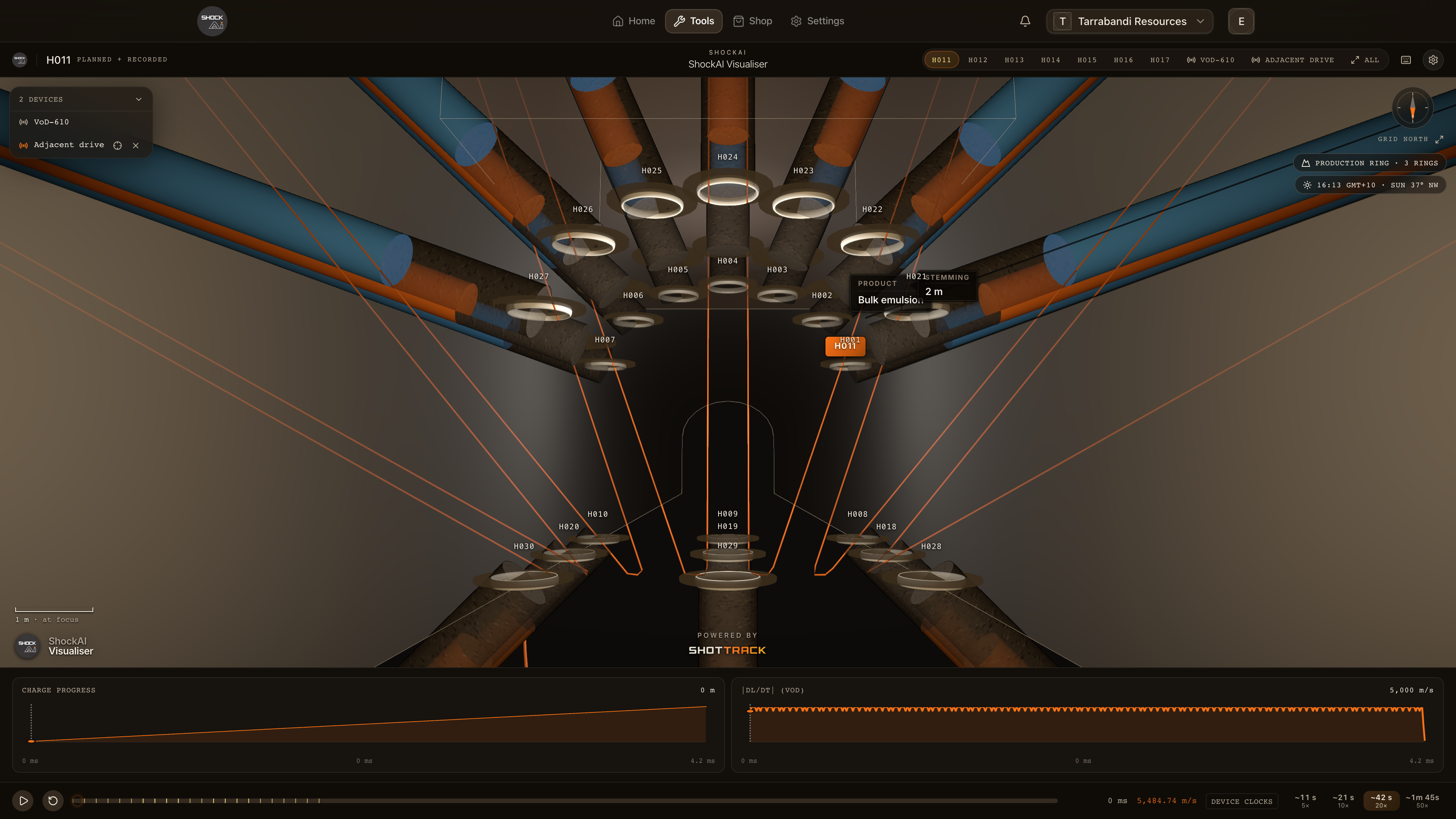This screenshot has width=1456, height=819.
Task: Select the highlighted H011 hole label
Action: click(x=845, y=346)
